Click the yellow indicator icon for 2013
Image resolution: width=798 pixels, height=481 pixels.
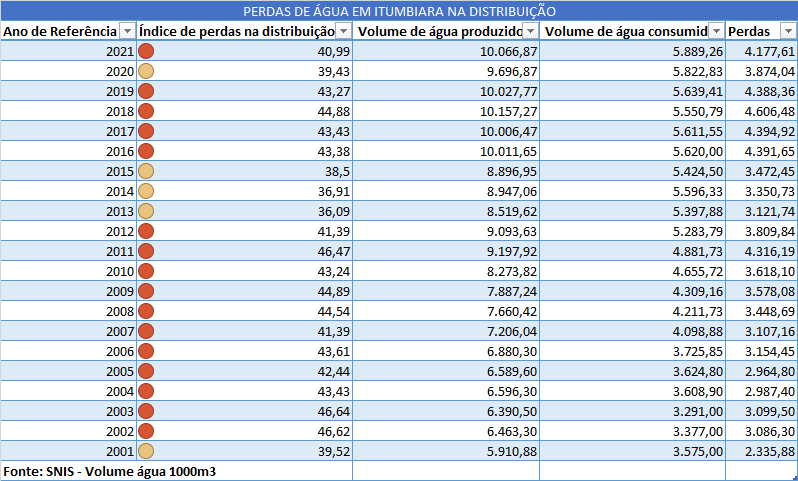(x=146, y=211)
